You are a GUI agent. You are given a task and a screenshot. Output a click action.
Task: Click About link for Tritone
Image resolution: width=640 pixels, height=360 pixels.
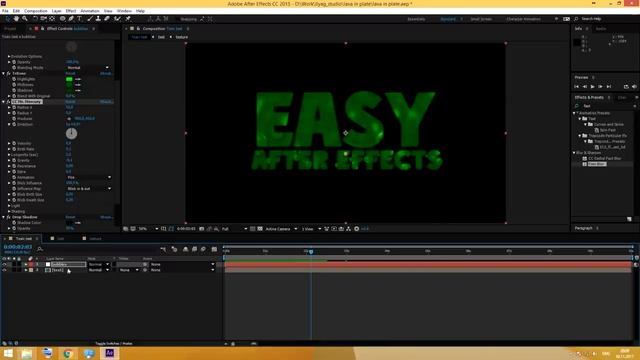107,73
